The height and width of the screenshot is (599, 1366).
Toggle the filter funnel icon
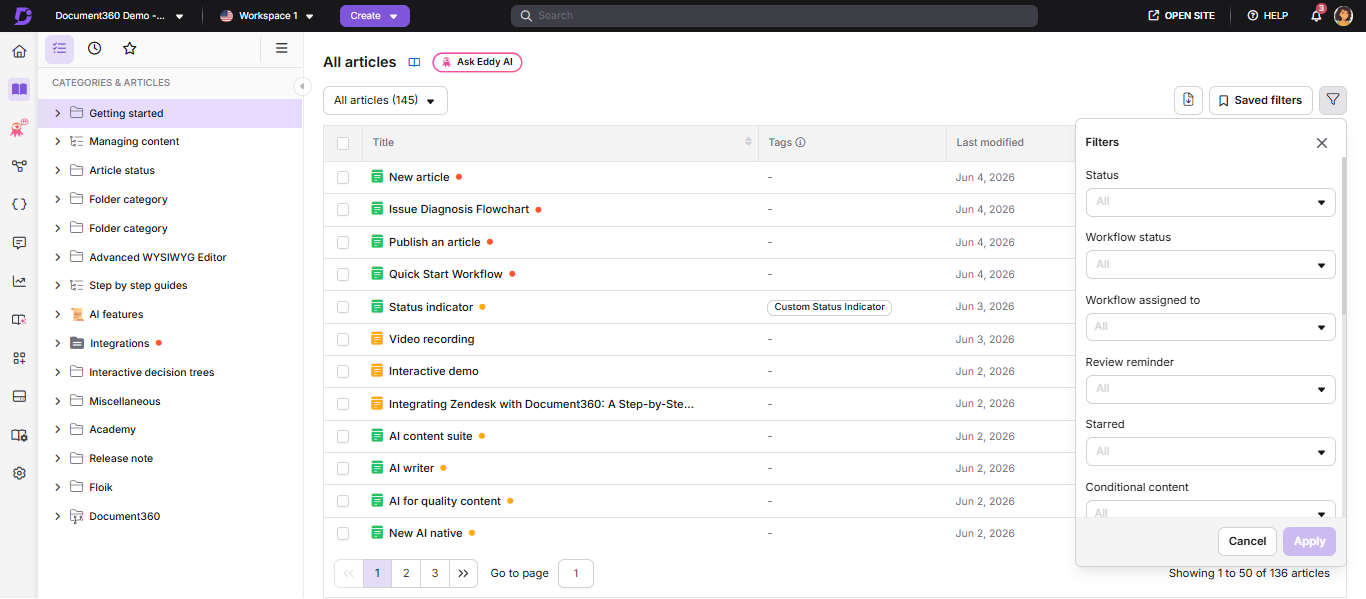pyautogui.click(x=1333, y=100)
